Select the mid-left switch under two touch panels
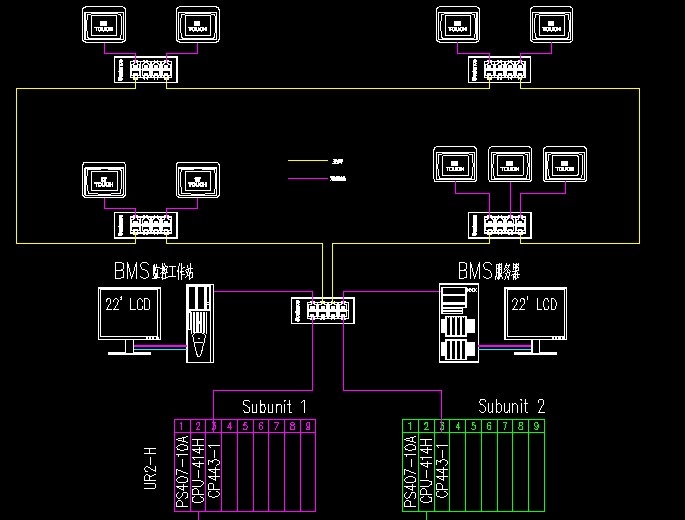685x520 pixels. click(146, 225)
